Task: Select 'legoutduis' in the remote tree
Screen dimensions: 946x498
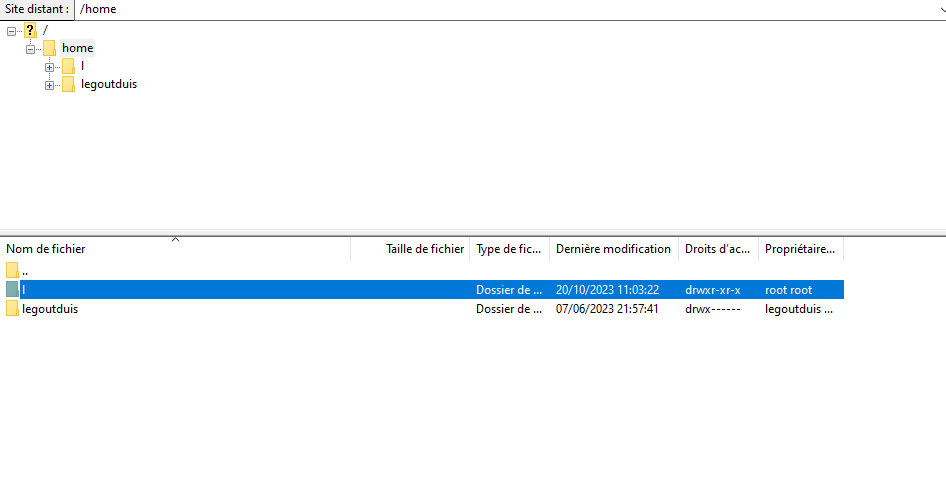Action: click(x=109, y=85)
